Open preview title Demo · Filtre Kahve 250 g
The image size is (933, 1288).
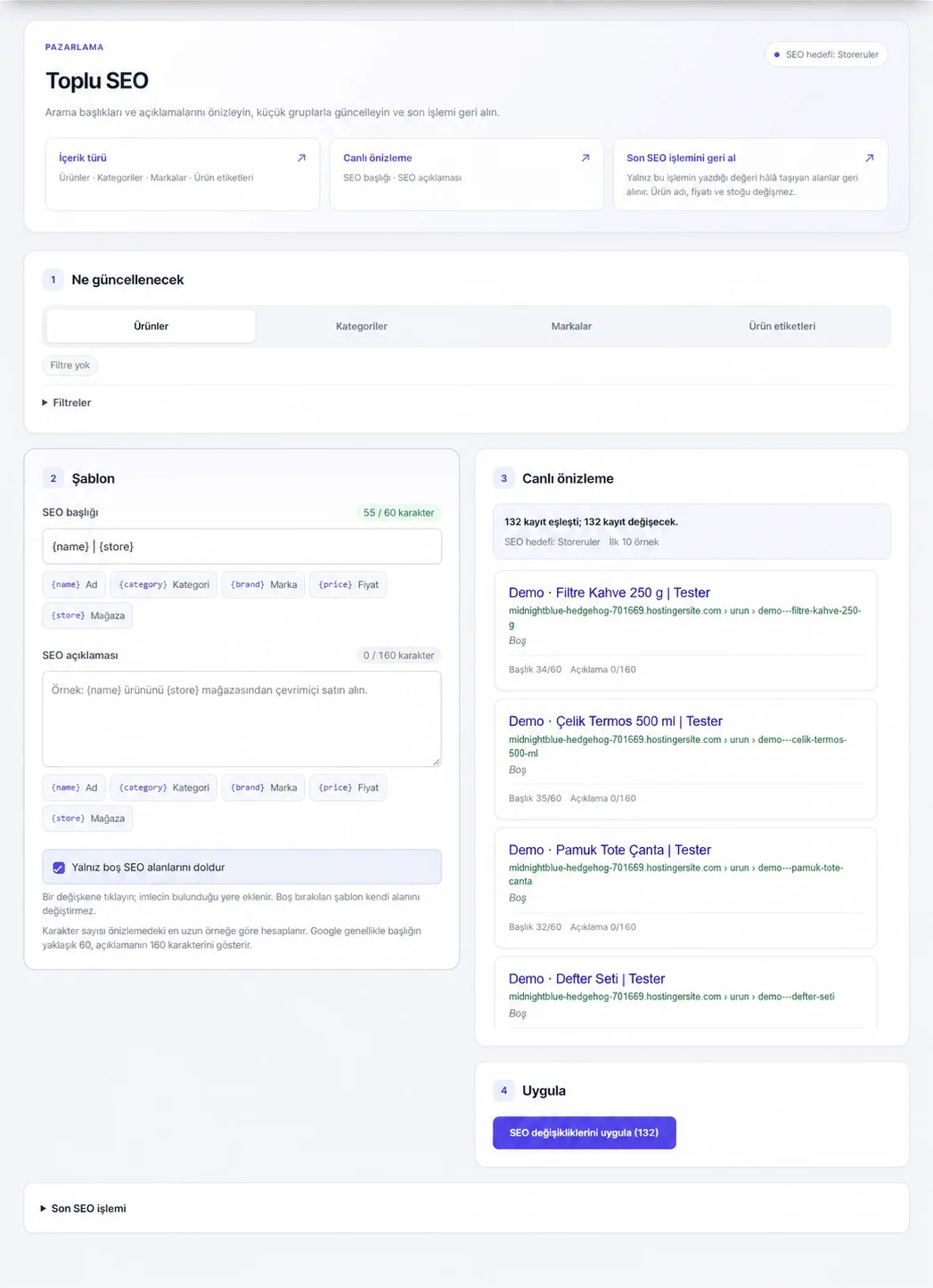click(x=609, y=593)
